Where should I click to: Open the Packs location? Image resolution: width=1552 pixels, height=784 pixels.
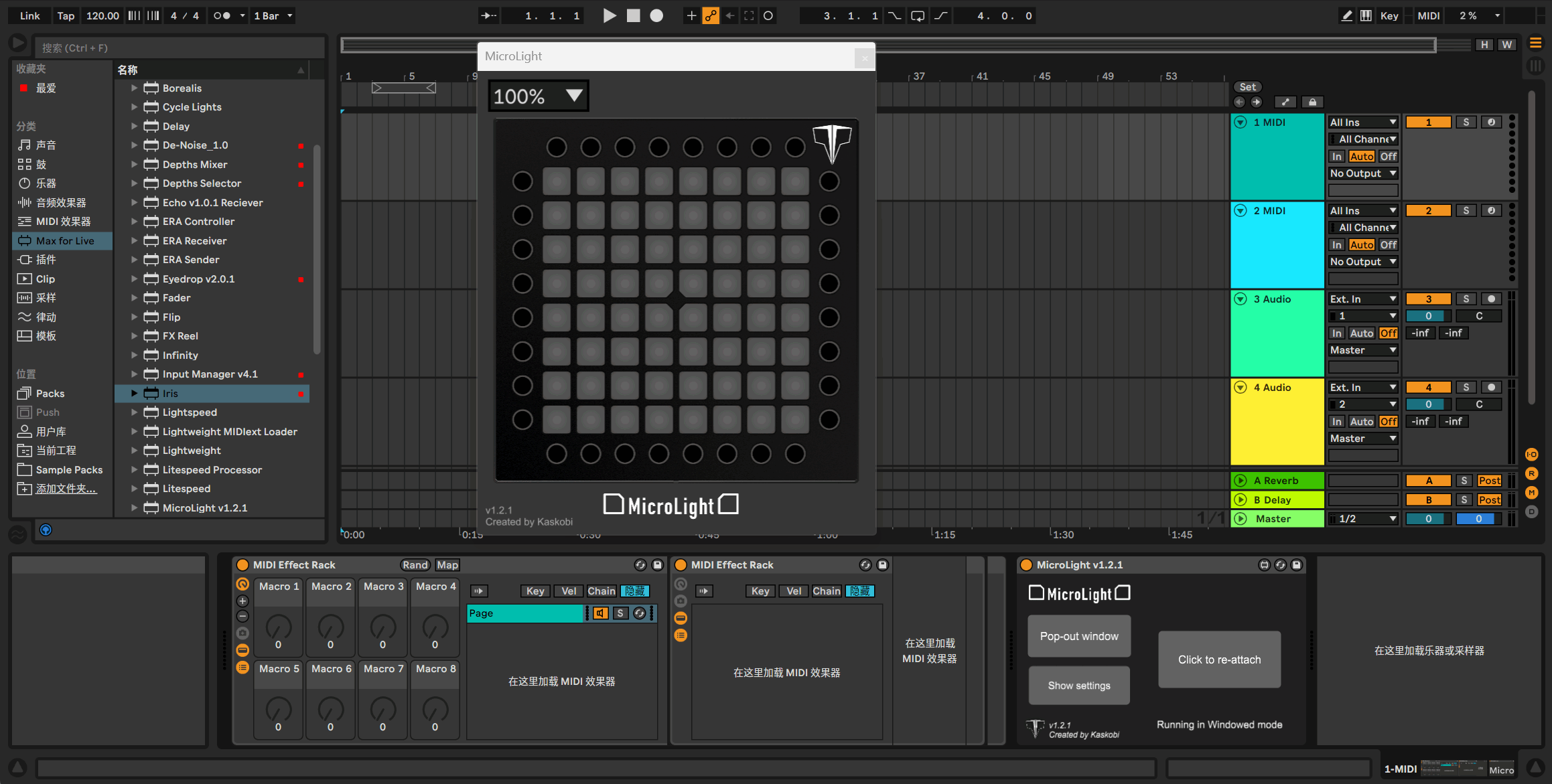pyautogui.click(x=50, y=393)
